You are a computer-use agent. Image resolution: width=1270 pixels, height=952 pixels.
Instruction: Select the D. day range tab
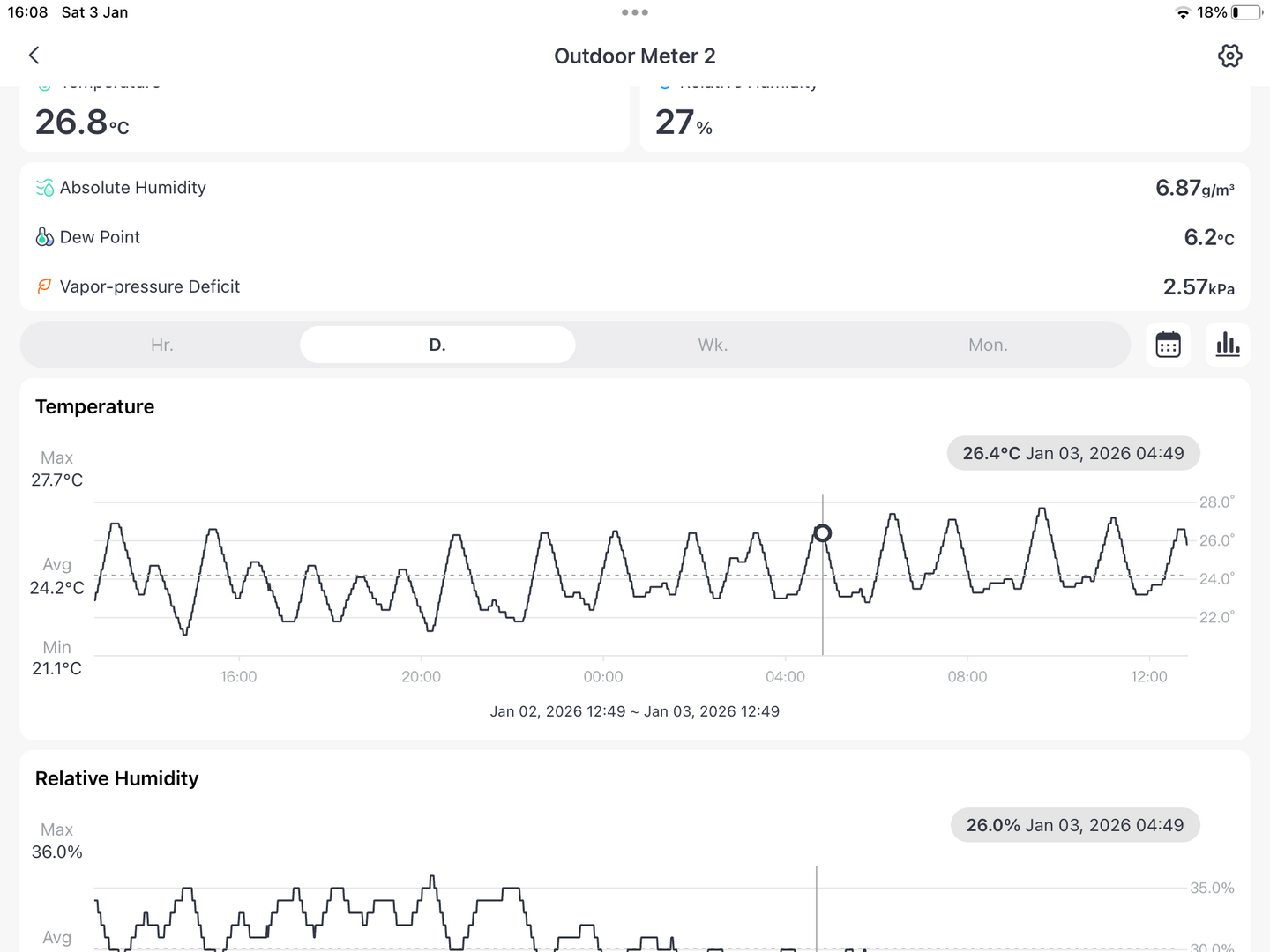(x=437, y=345)
